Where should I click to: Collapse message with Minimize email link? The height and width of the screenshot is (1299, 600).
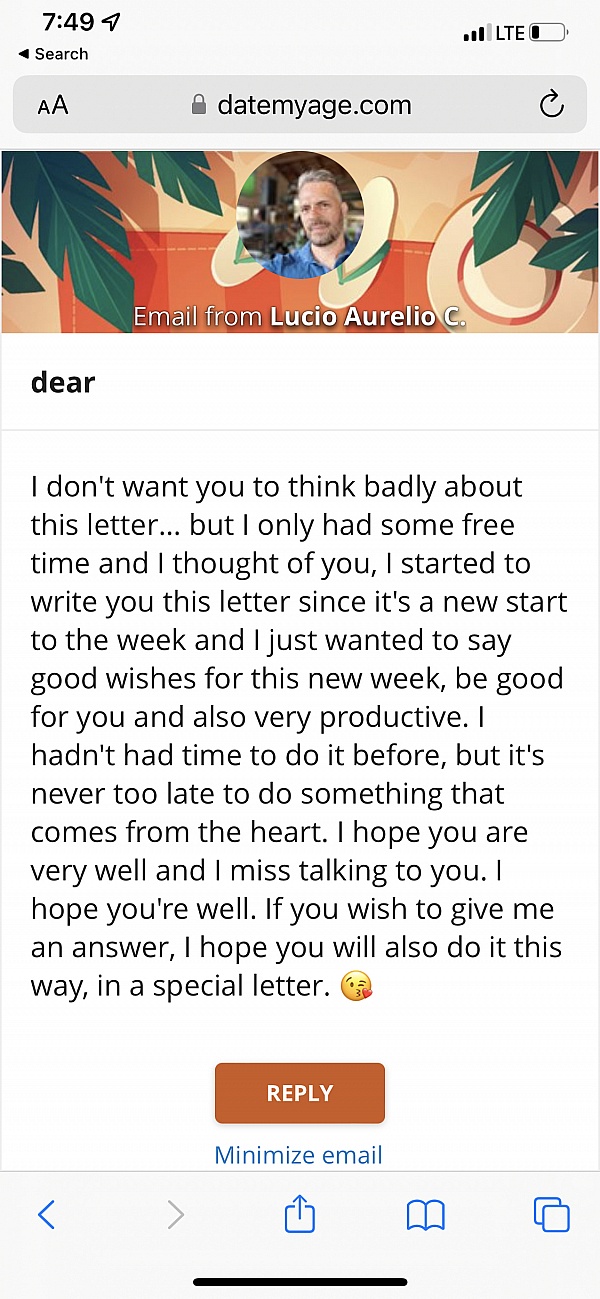(298, 1155)
